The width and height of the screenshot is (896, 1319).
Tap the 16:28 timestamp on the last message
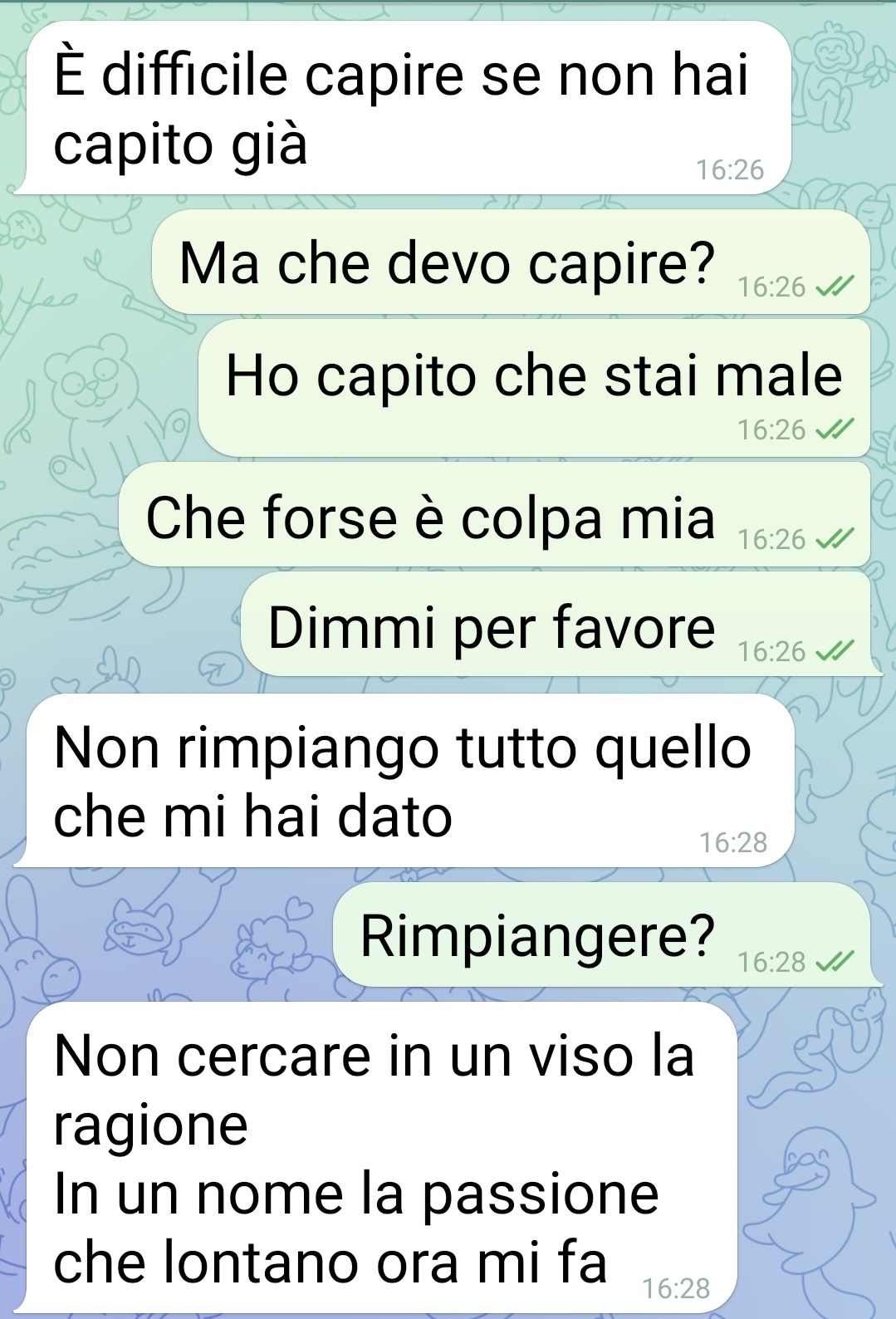(676, 1288)
